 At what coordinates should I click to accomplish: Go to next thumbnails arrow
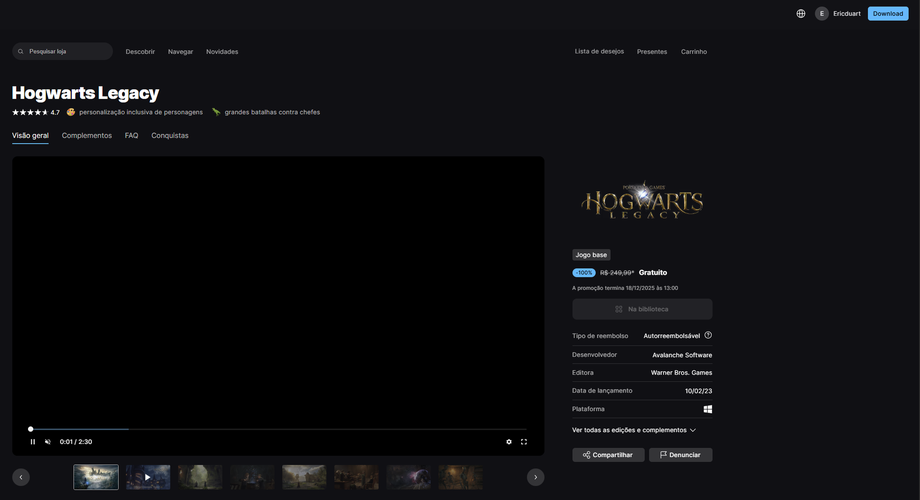(x=535, y=477)
